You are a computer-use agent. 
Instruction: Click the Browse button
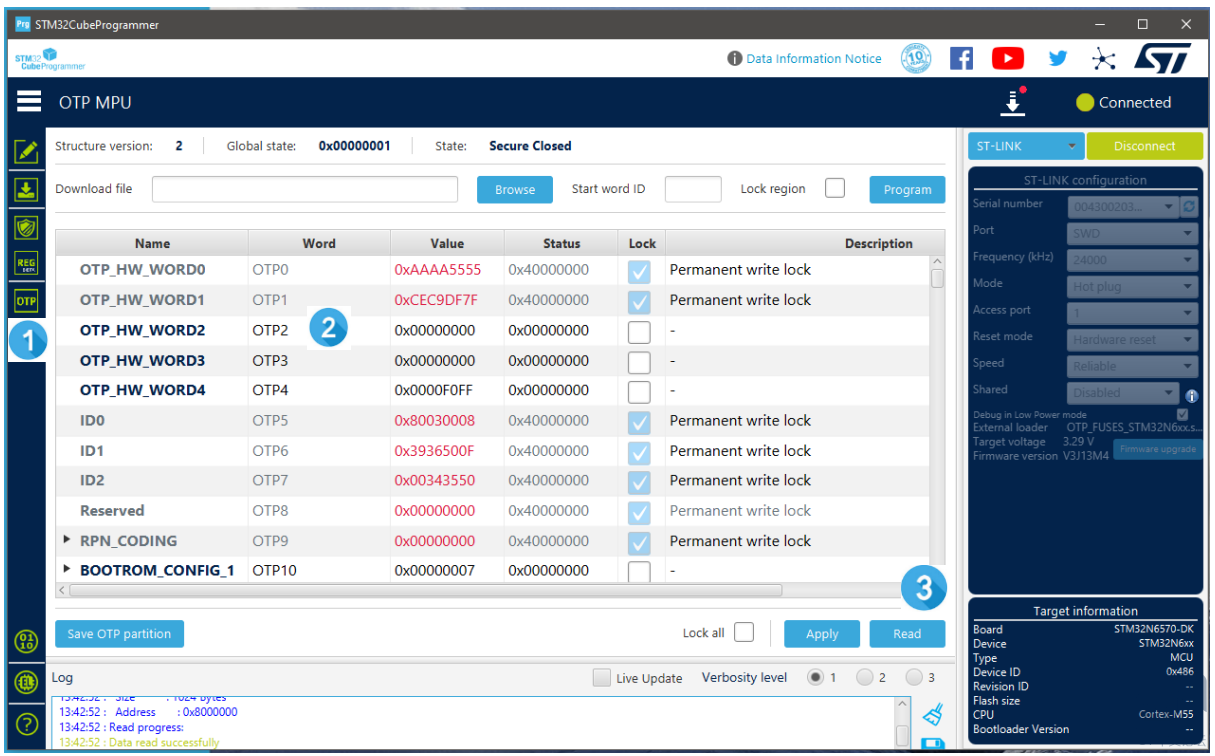[x=514, y=190]
